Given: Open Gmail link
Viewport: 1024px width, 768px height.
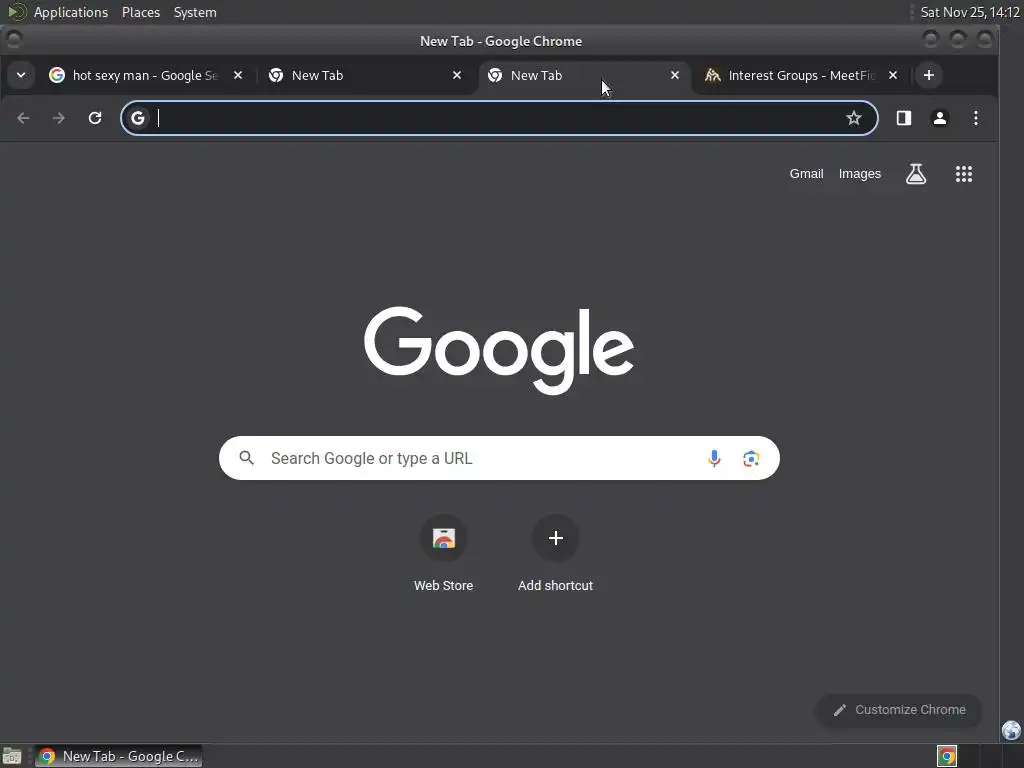Looking at the screenshot, I should pos(807,174).
